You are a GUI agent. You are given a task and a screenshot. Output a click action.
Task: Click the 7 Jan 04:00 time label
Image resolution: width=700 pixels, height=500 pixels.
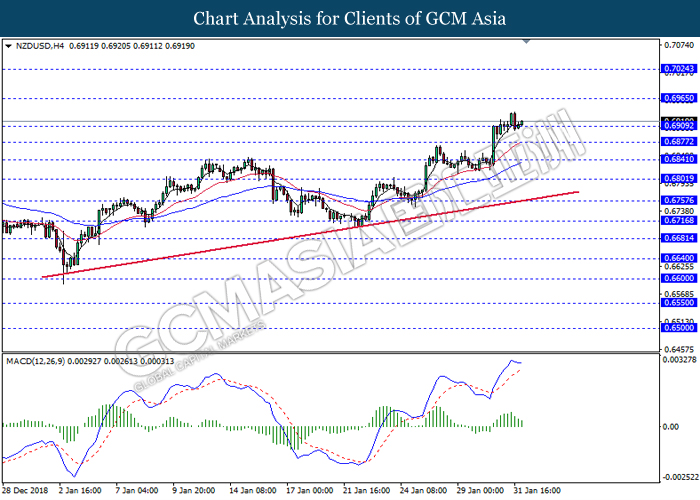click(137, 491)
